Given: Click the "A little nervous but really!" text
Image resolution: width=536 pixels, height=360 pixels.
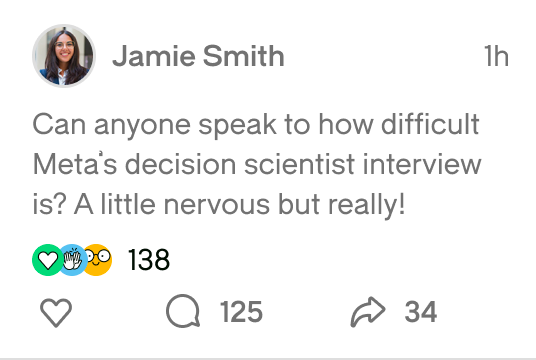Looking at the screenshot, I should pyautogui.click(x=240, y=204).
